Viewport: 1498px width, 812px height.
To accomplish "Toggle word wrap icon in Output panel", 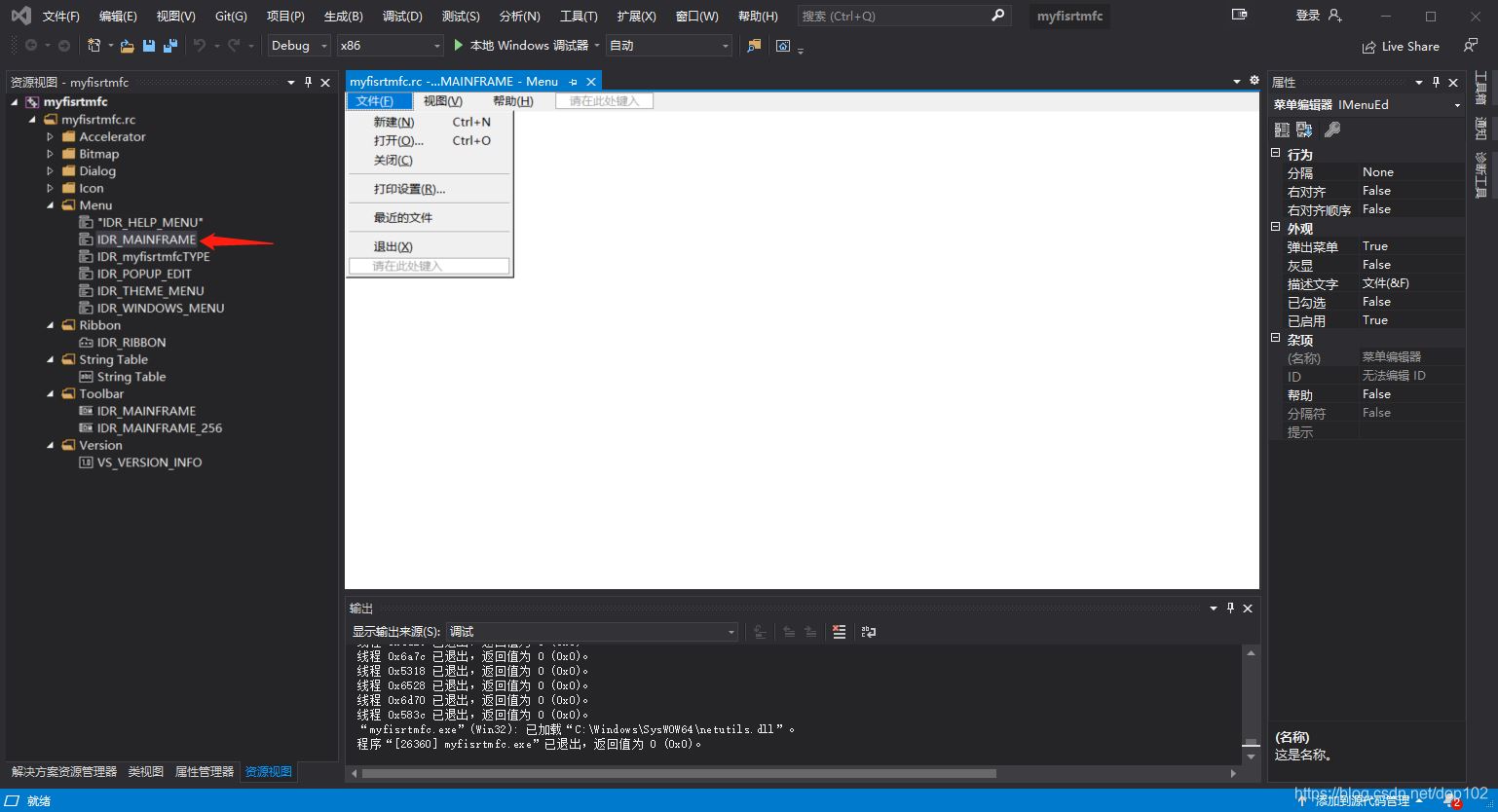I will [869, 632].
